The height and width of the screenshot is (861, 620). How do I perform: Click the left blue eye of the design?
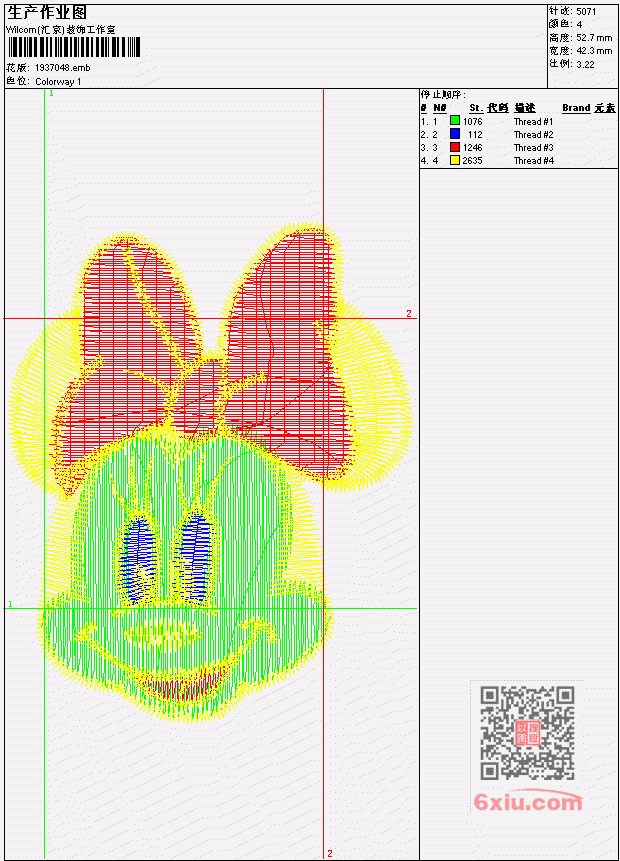click(x=136, y=559)
